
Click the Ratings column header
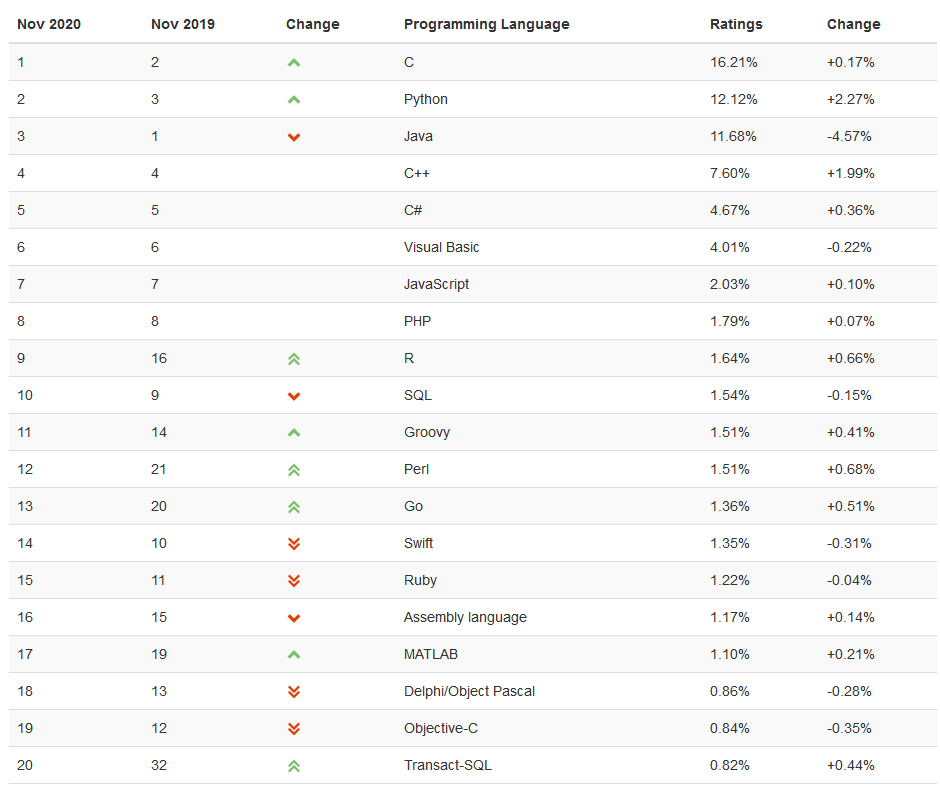736,24
